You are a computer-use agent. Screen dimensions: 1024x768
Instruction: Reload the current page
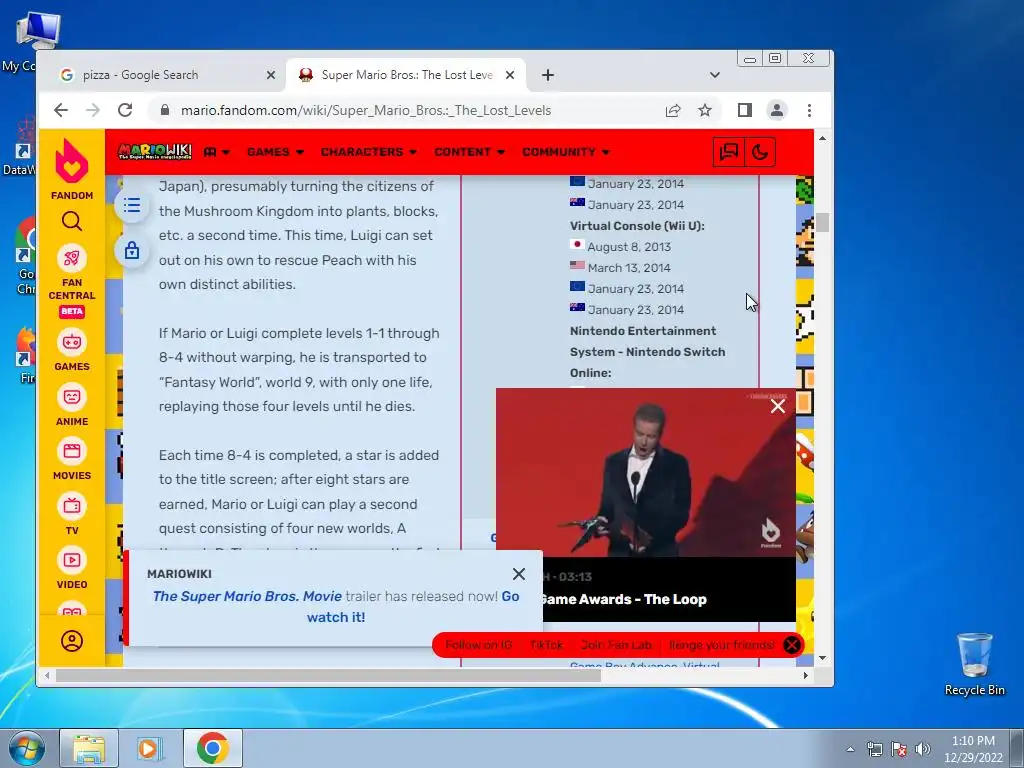125,110
